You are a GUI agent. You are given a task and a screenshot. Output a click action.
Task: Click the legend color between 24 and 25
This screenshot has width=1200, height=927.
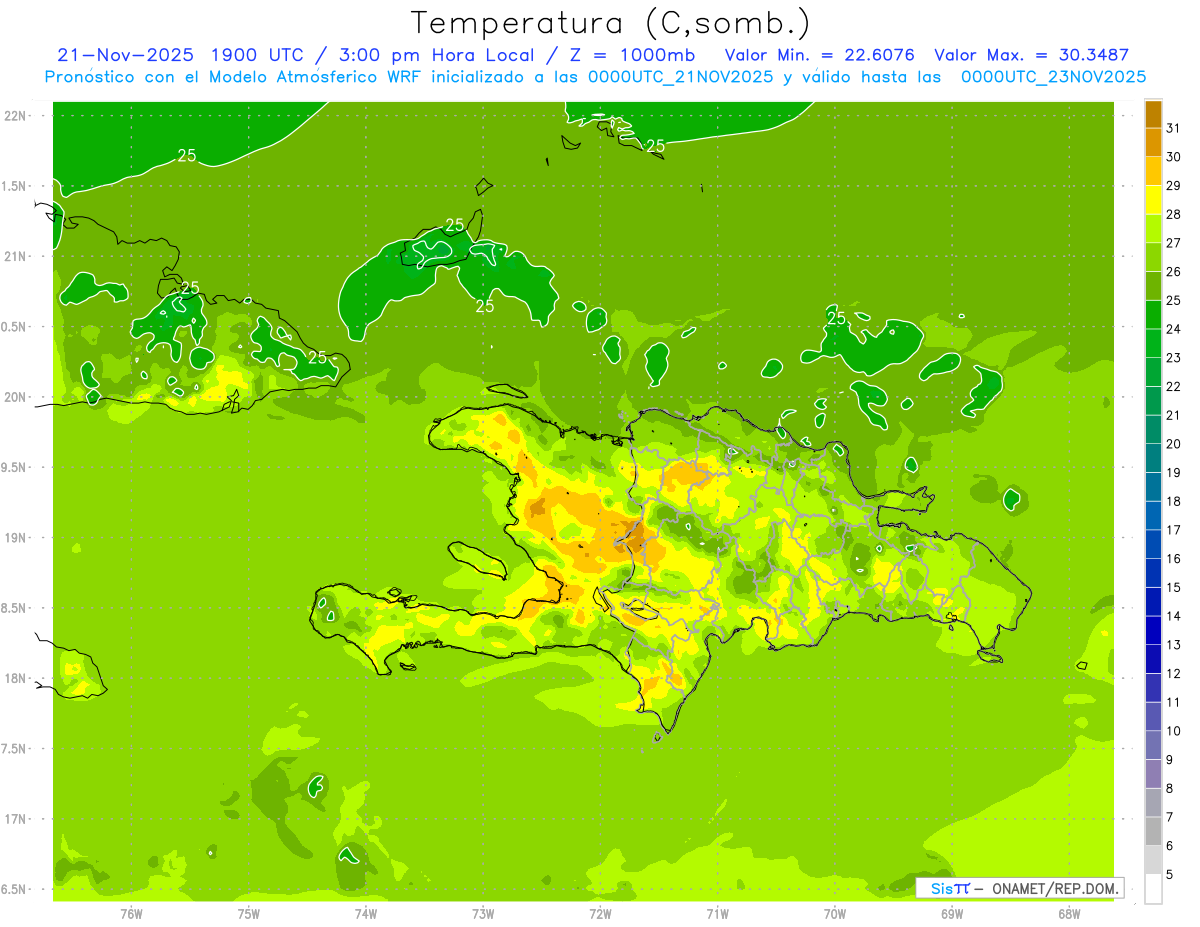point(1153,314)
